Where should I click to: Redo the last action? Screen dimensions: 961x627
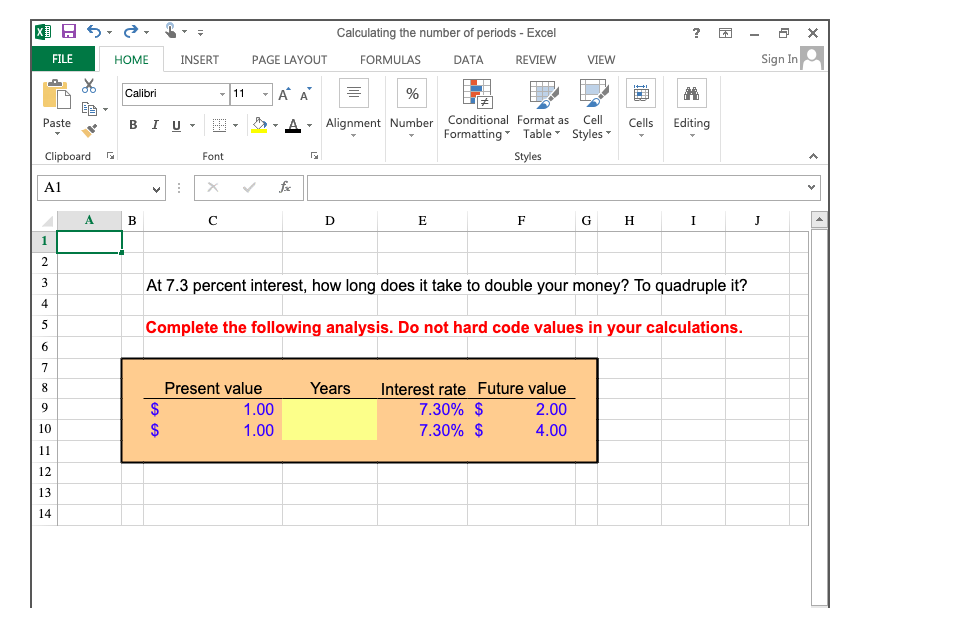click(x=131, y=31)
